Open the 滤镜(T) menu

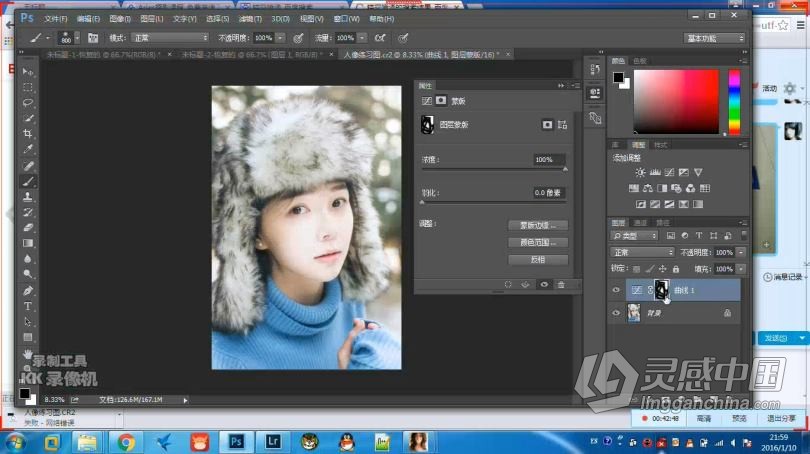point(250,19)
